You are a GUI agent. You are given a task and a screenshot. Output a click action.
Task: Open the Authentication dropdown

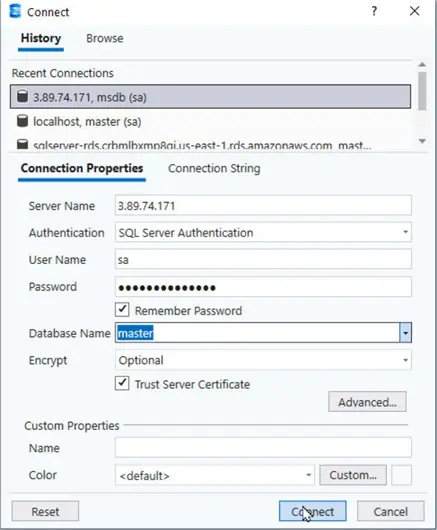[x=263, y=232]
